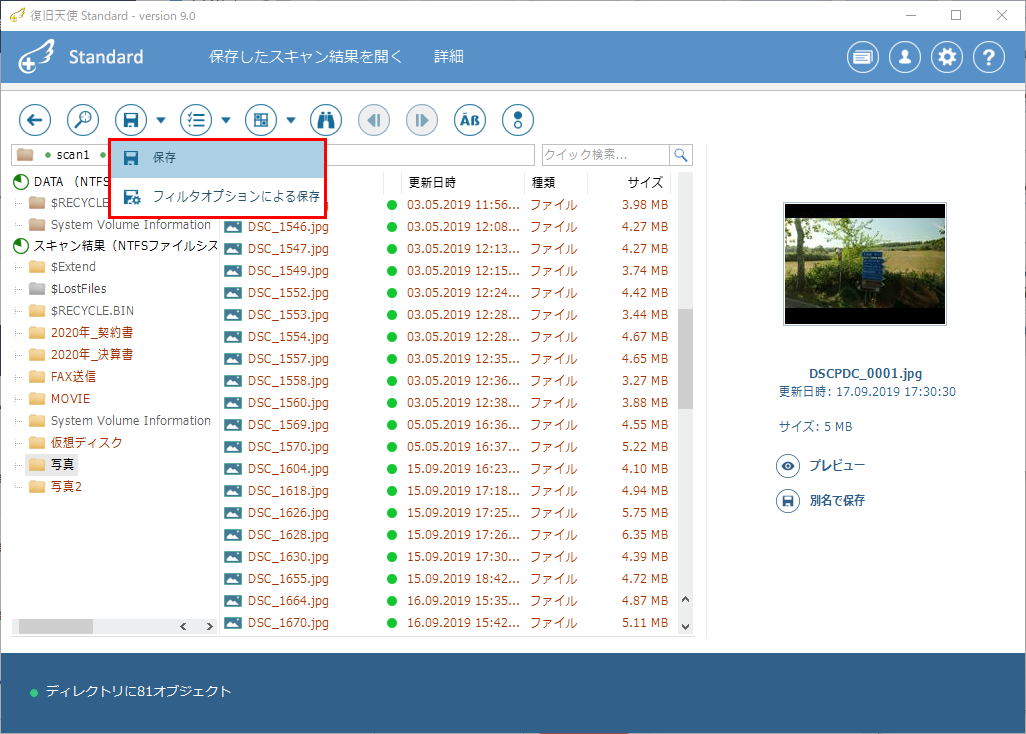Click tree panel scroll right arrow

[209, 627]
